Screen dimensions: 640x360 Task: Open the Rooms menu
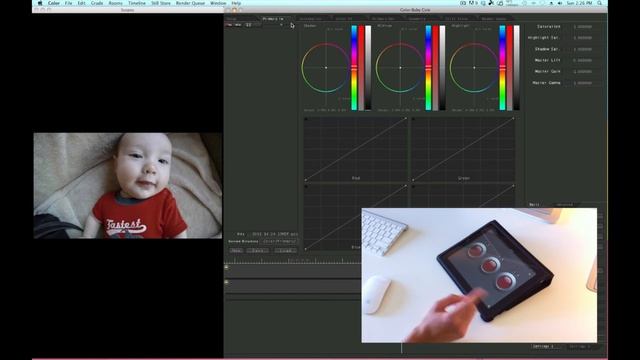pos(116,3)
